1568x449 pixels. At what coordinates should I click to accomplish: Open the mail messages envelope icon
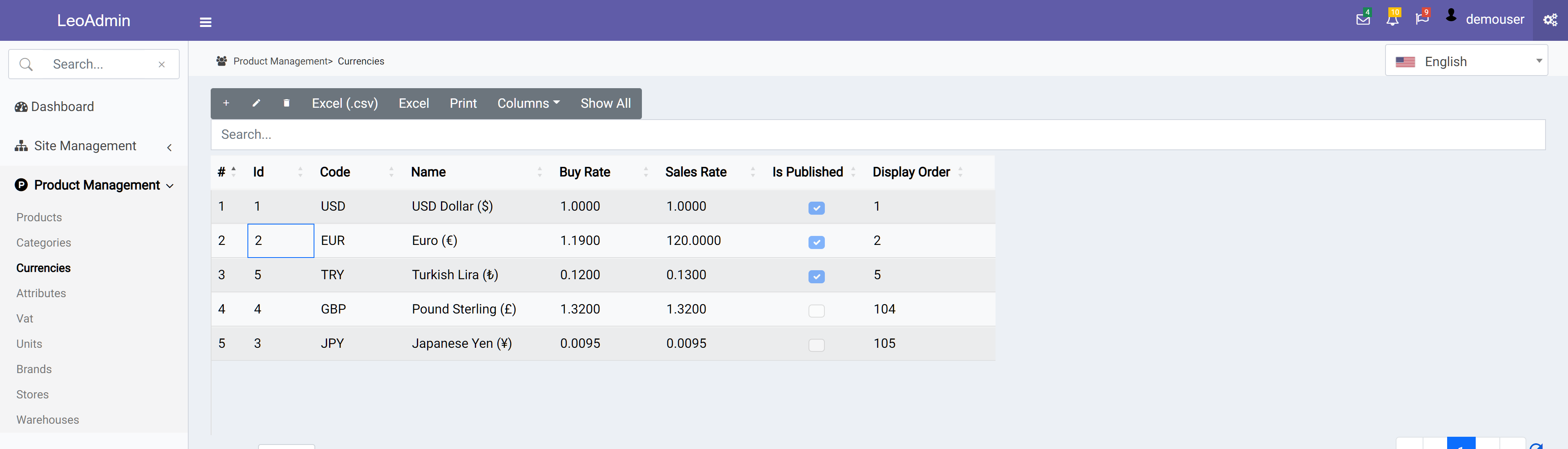point(1363,20)
